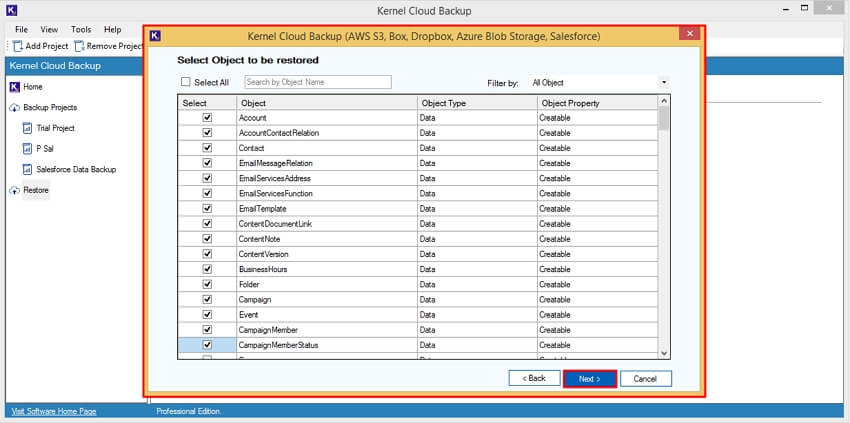850x423 pixels.
Task: Click the ContentDocumentLink object name
Action: (275, 224)
